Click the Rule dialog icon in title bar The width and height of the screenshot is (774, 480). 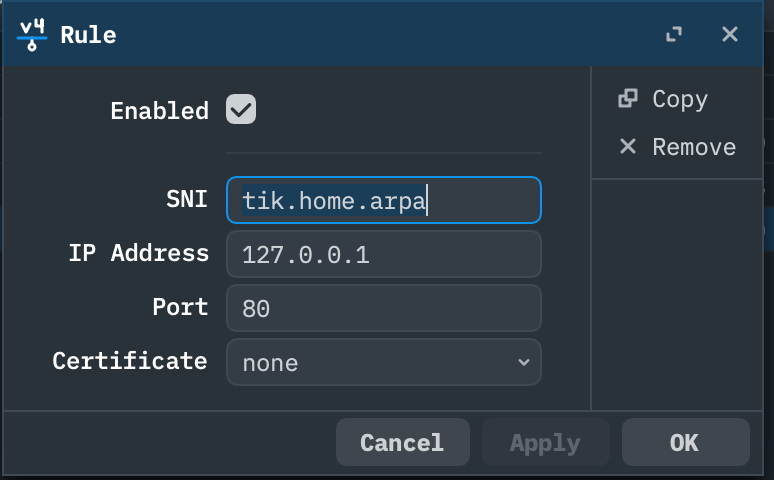33,34
